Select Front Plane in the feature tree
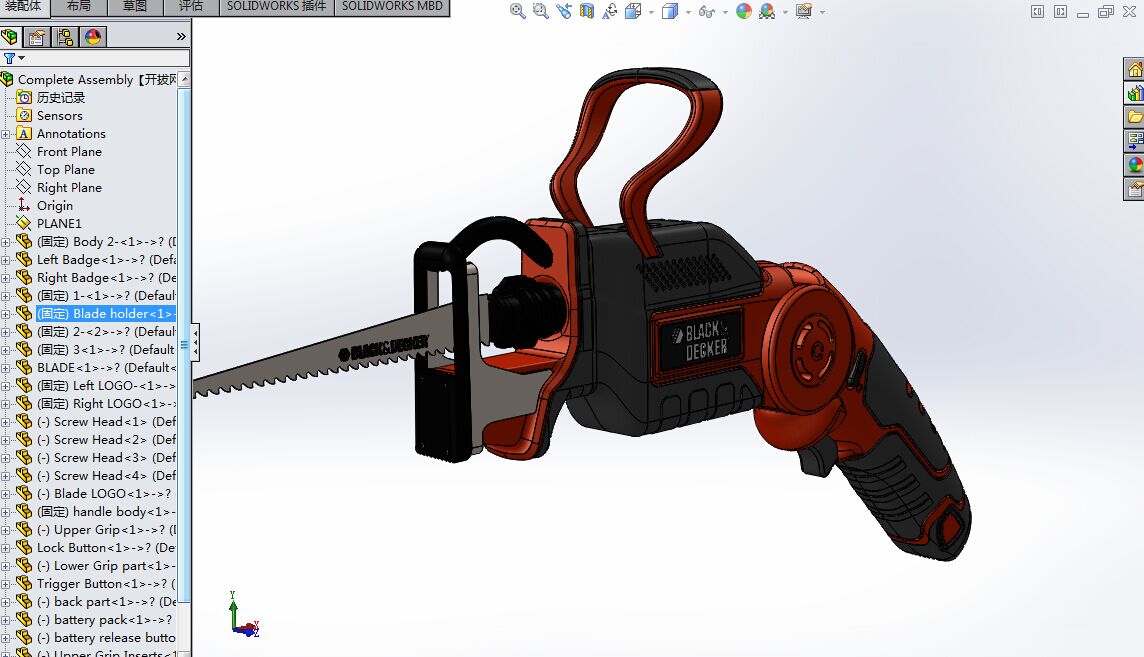The image size is (1144, 657). pos(69,152)
